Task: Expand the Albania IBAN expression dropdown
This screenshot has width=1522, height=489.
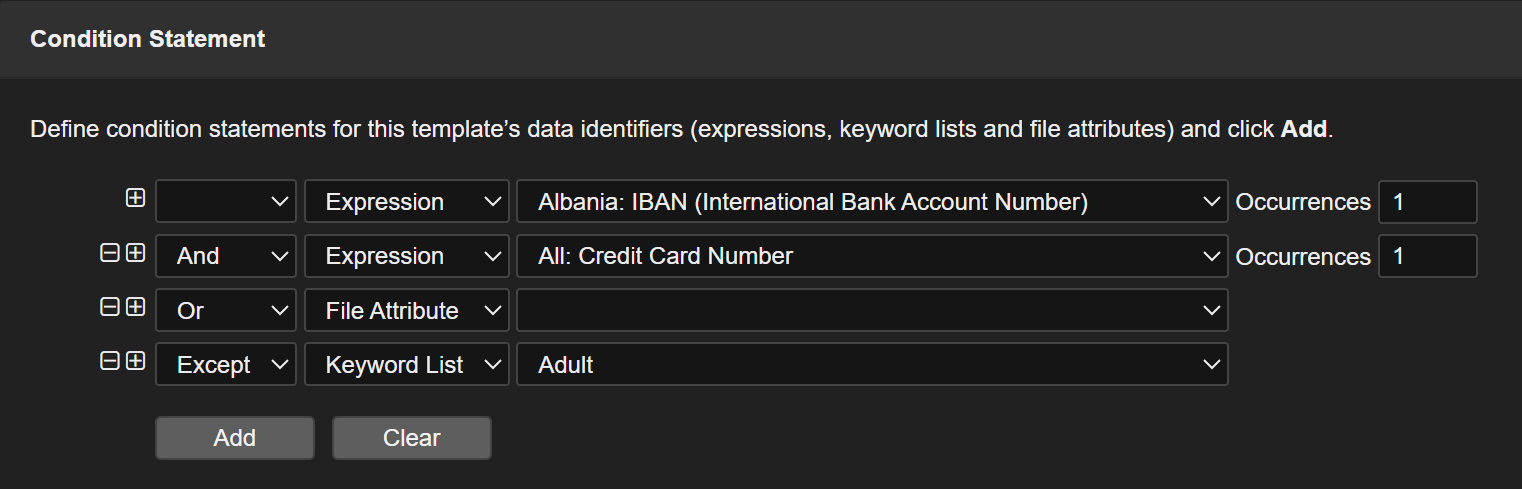Action: [872, 202]
